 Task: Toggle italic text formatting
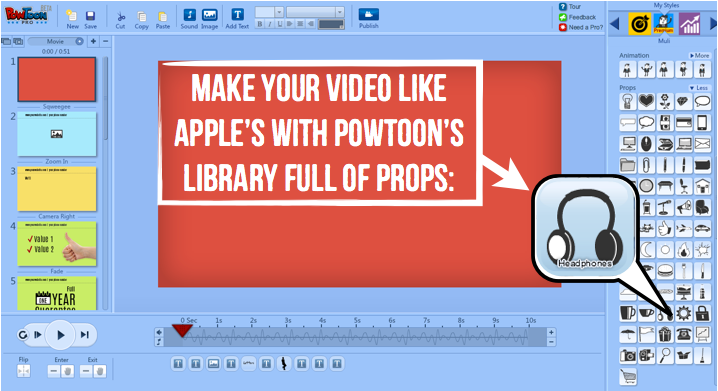point(270,24)
